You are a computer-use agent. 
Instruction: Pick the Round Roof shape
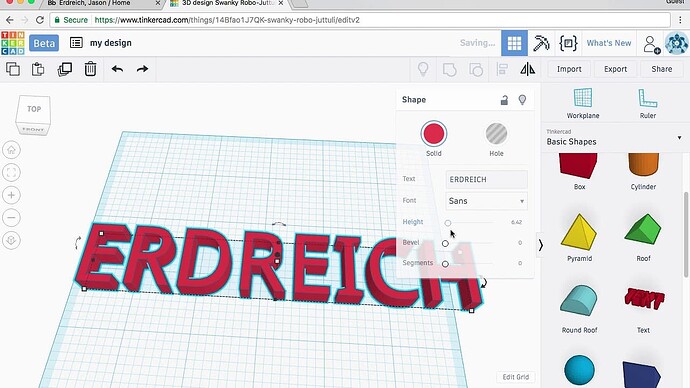pyautogui.click(x=579, y=309)
